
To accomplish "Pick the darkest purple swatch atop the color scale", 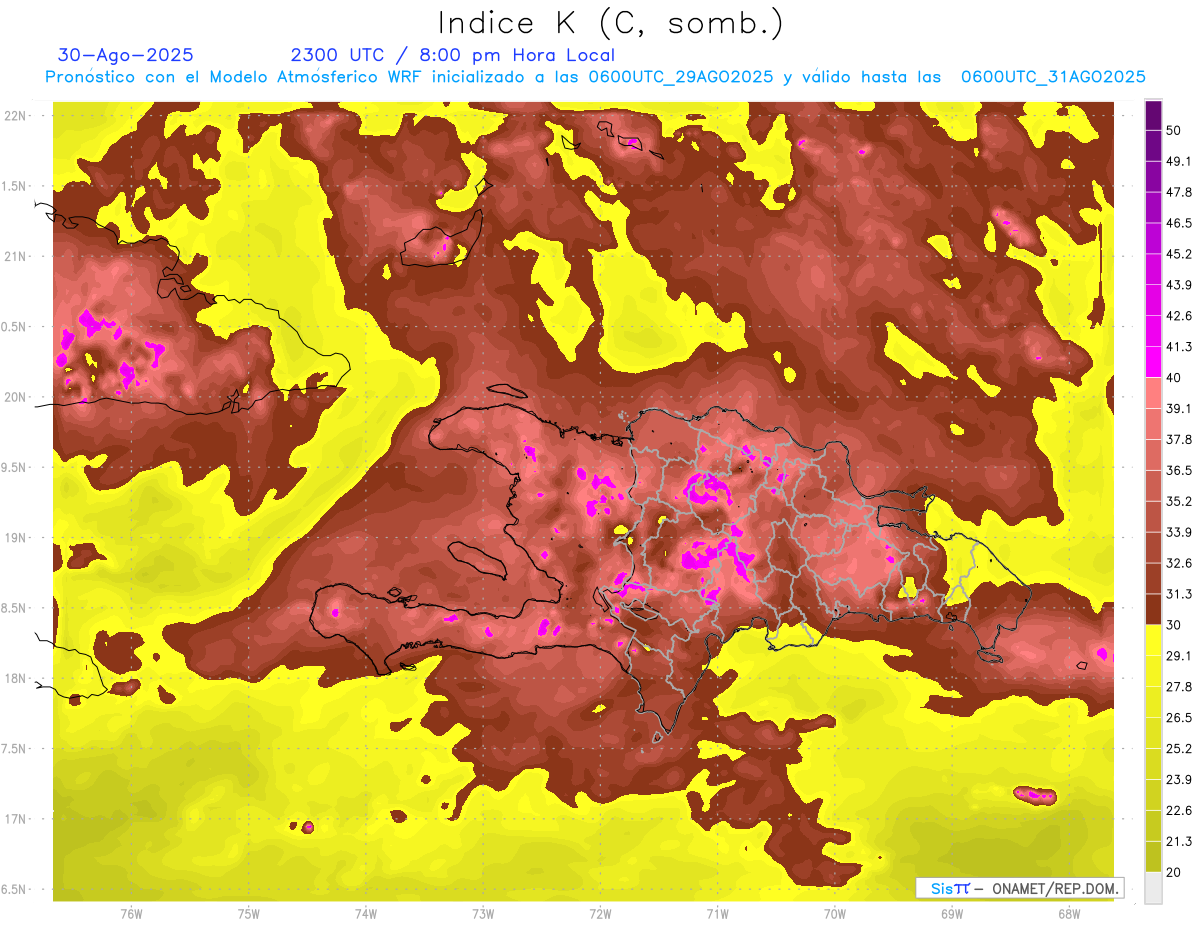I will [1153, 114].
